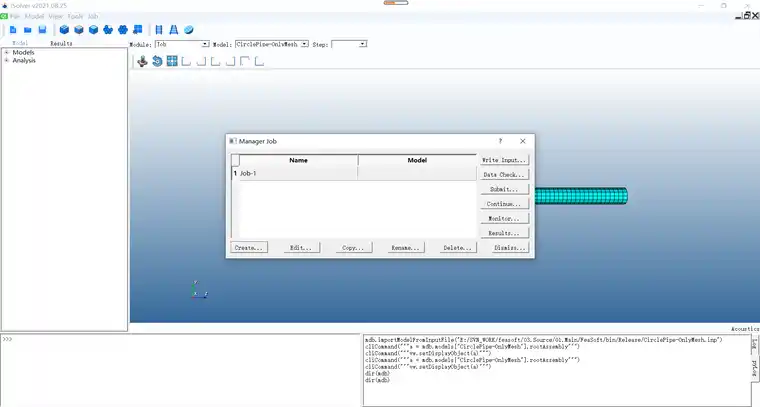Click the Copy button

coord(353,248)
